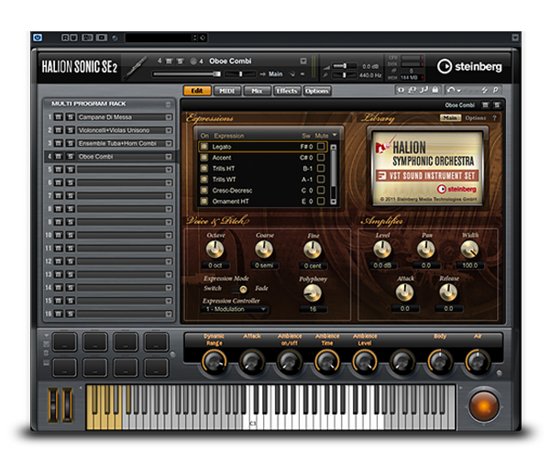Click the oboe instrument icon

(136, 67)
